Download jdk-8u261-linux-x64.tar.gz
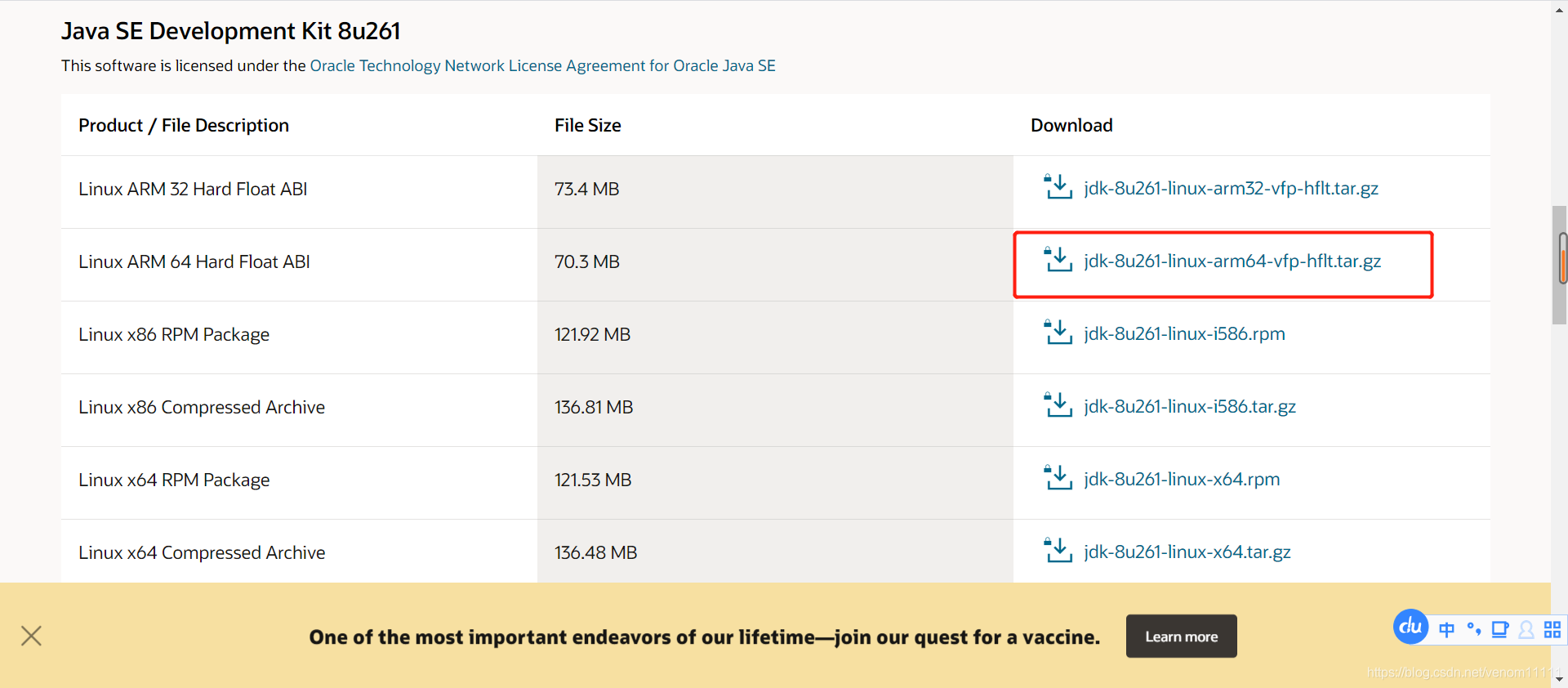Viewport: 1568px width, 688px height. tap(1187, 552)
